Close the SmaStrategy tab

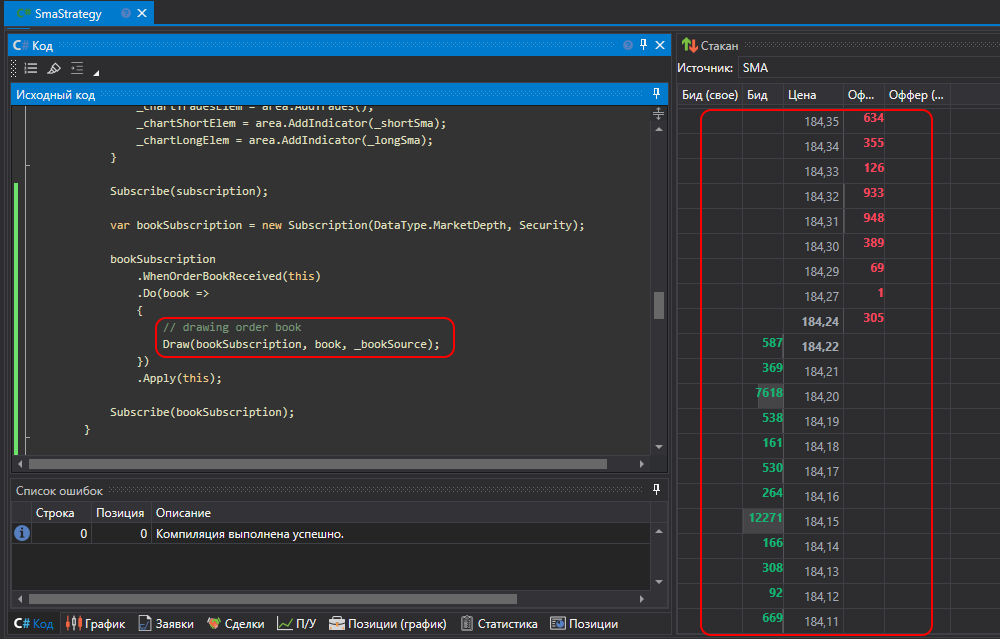[142, 13]
